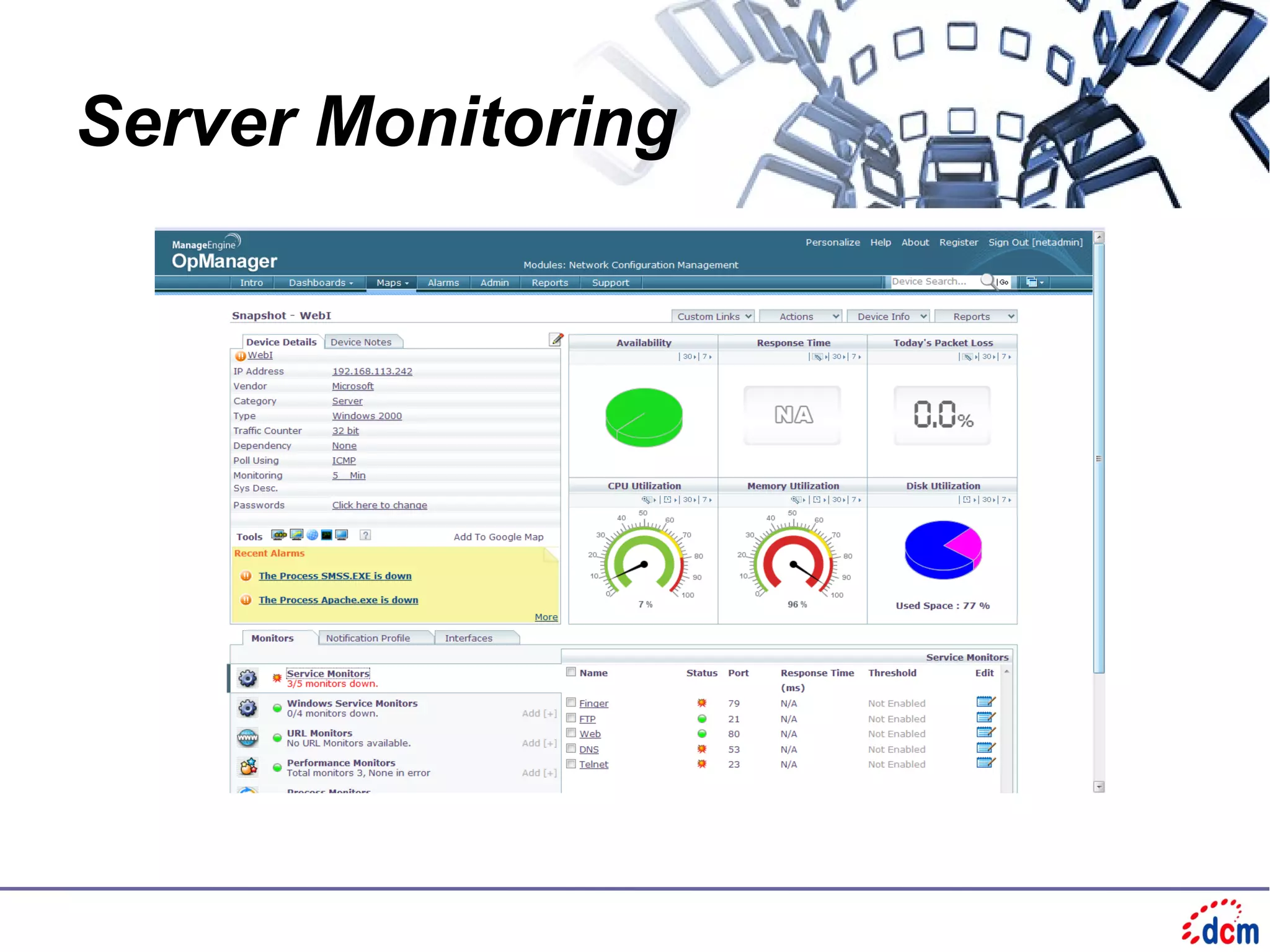Screen dimensions: 1270x952
Task: Click the Windows Service Monitors gear icon
Action: [x=247, y=708]
